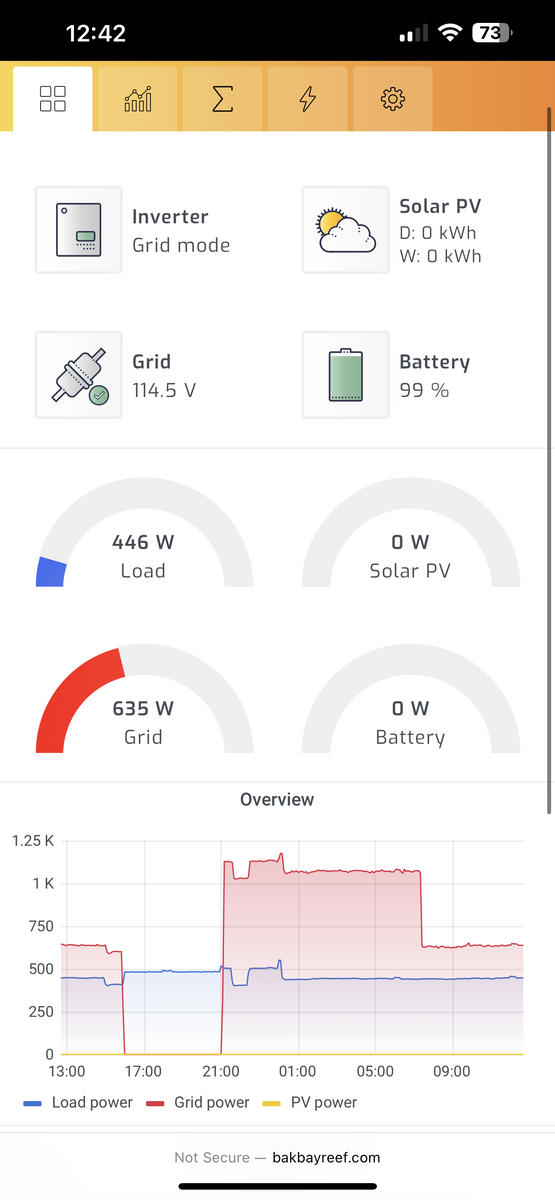Viewport: 555px width, 1200px height.
Task: Switch to the bar chart tab
Action: click(x=138, y=99)
